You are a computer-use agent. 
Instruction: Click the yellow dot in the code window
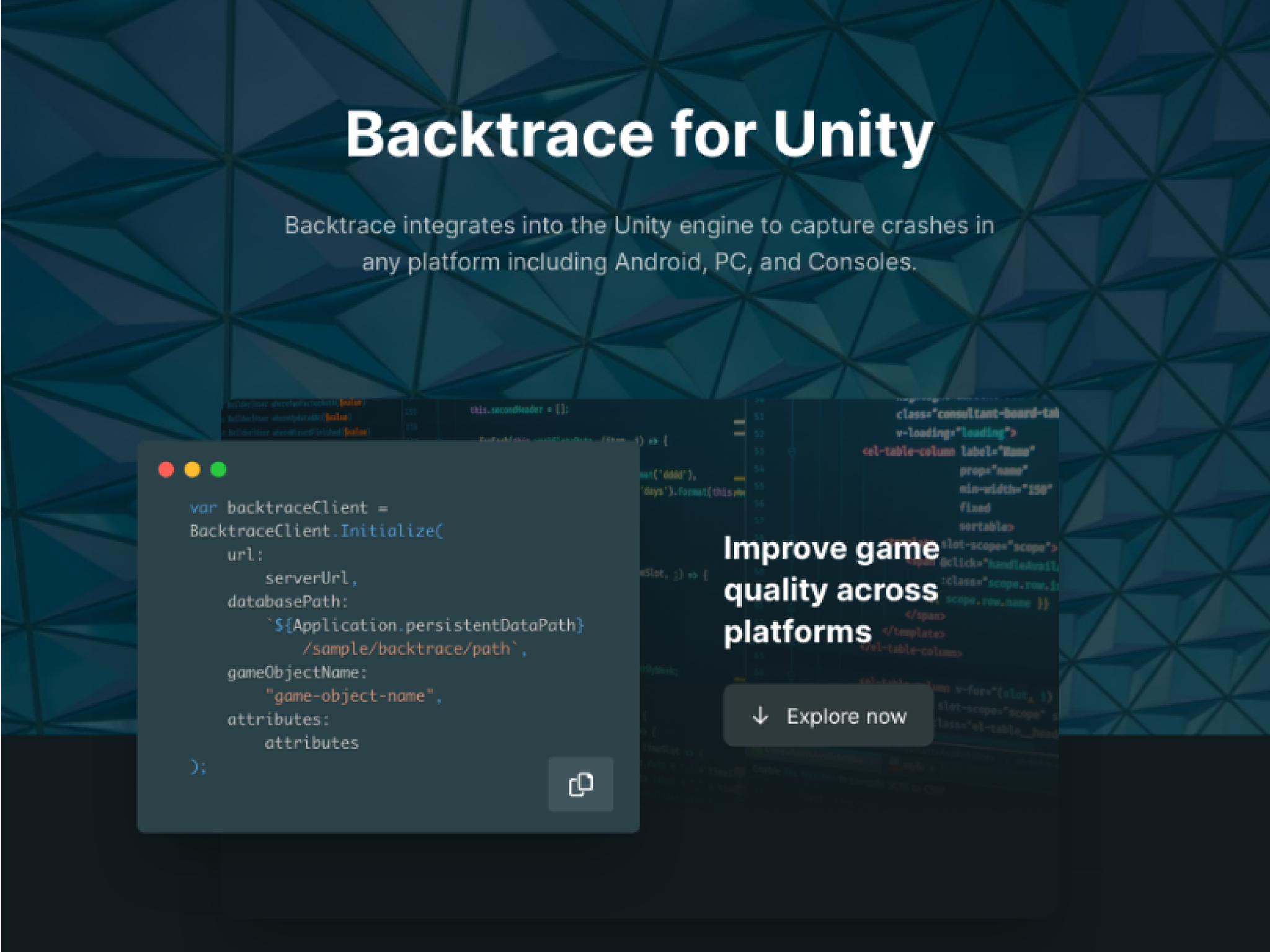point(192,469)
